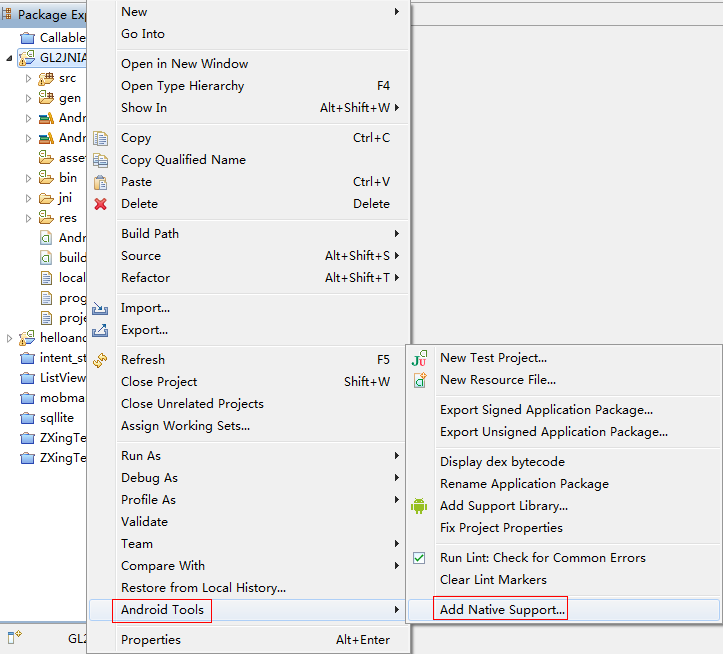Open the New submenu arrow
Viewport: 723px width, 654px height.
click(x=397, y=12)
